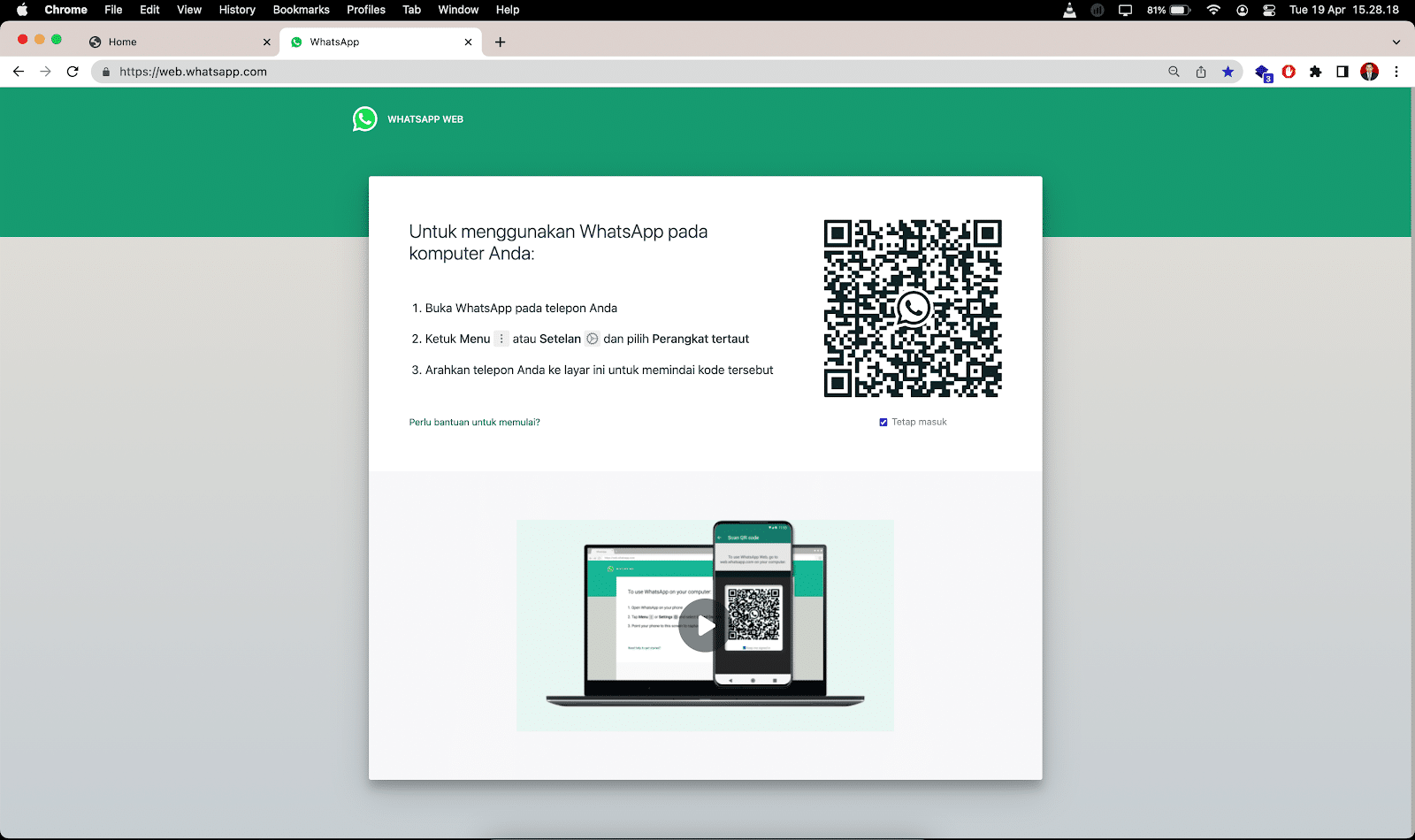1415x840 pixels.
Task: Click the WhatsApp QR code
Action: tap(913, 309)
